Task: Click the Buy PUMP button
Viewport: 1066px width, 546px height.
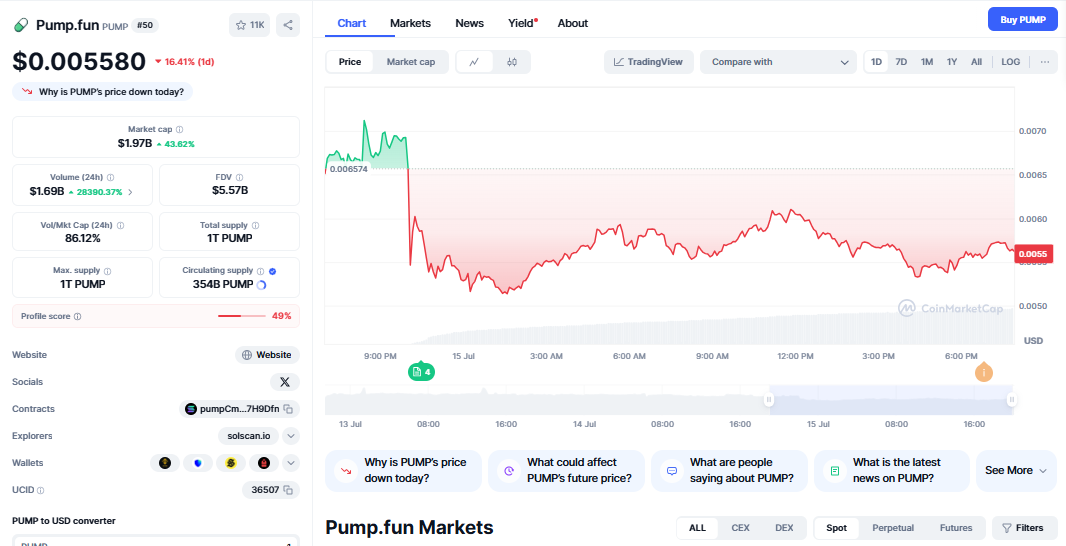Action: [1022, 20]
